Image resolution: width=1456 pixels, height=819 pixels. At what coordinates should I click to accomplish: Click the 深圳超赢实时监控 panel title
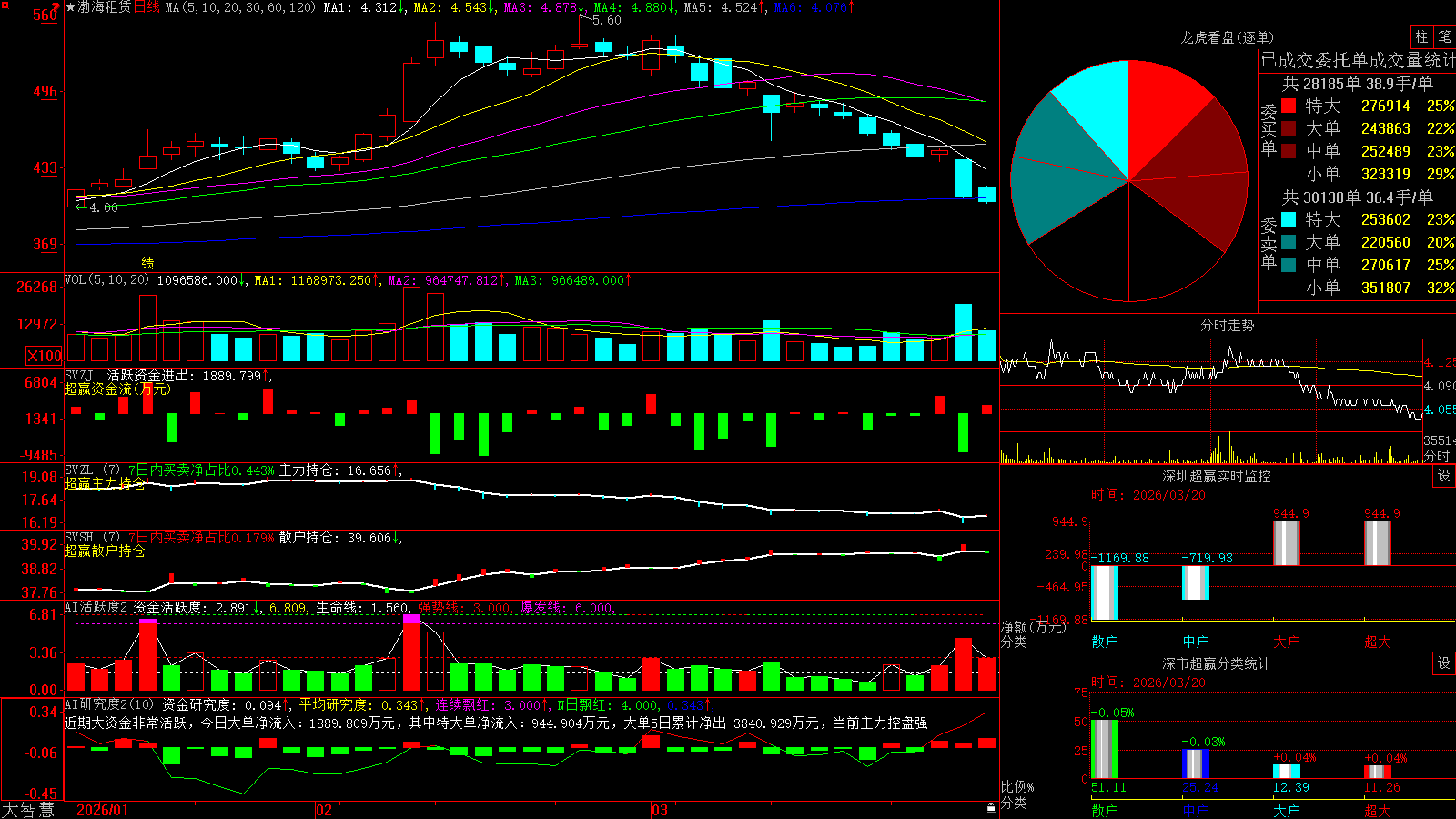click(x=1216, y=476)
